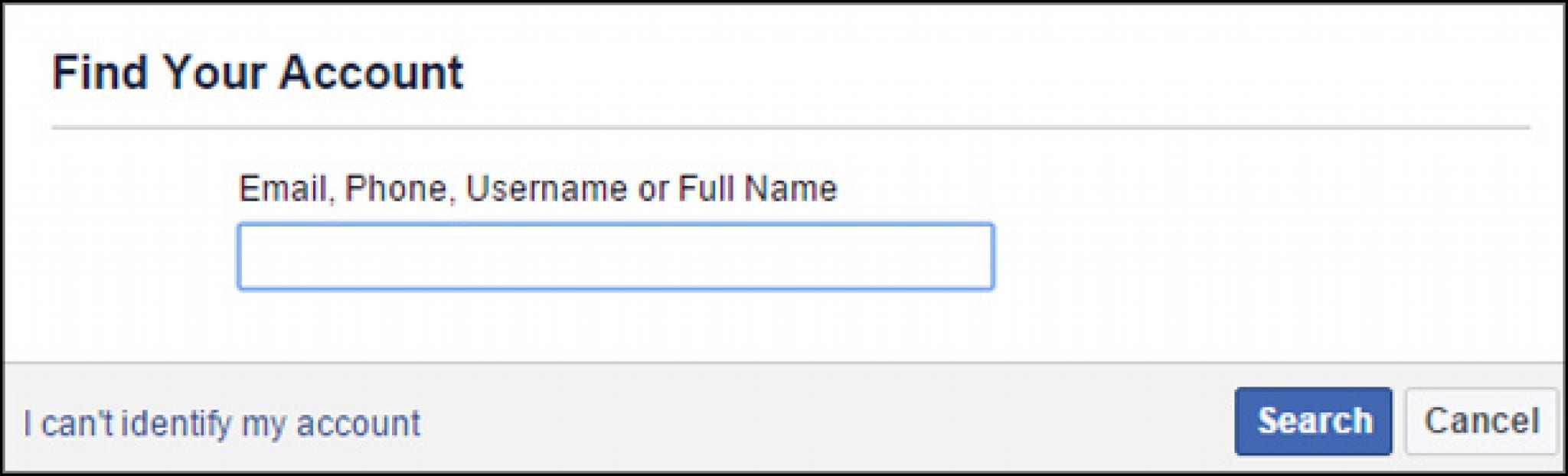Hit the blue Search button
The image size is (1568, 476).
1313,422
